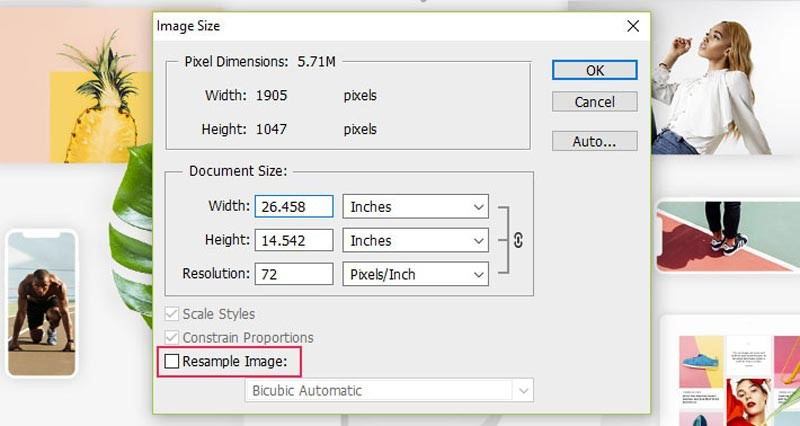Image resolution: width=800 pixels, height=426 pixels.
Task: Close the Image Size dialog
Action: pos(631,26)
